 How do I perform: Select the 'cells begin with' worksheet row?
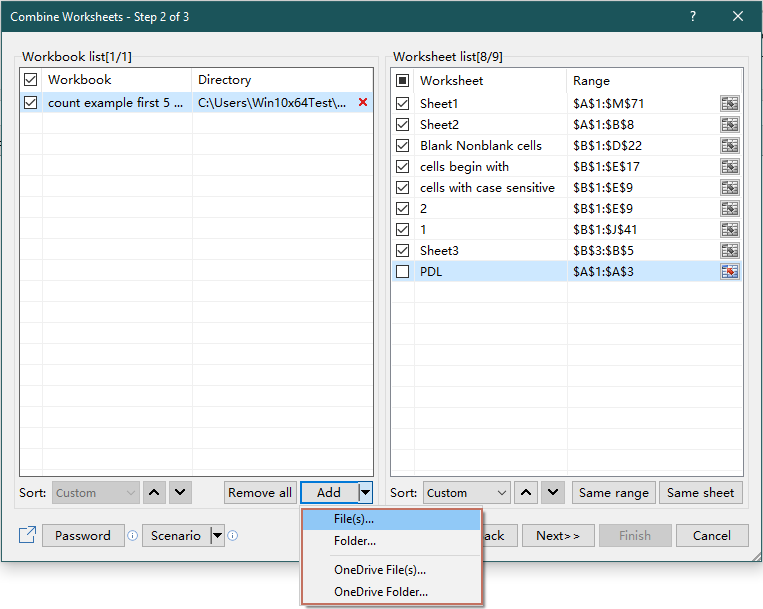pyautogui.click(x=464, y=167)
